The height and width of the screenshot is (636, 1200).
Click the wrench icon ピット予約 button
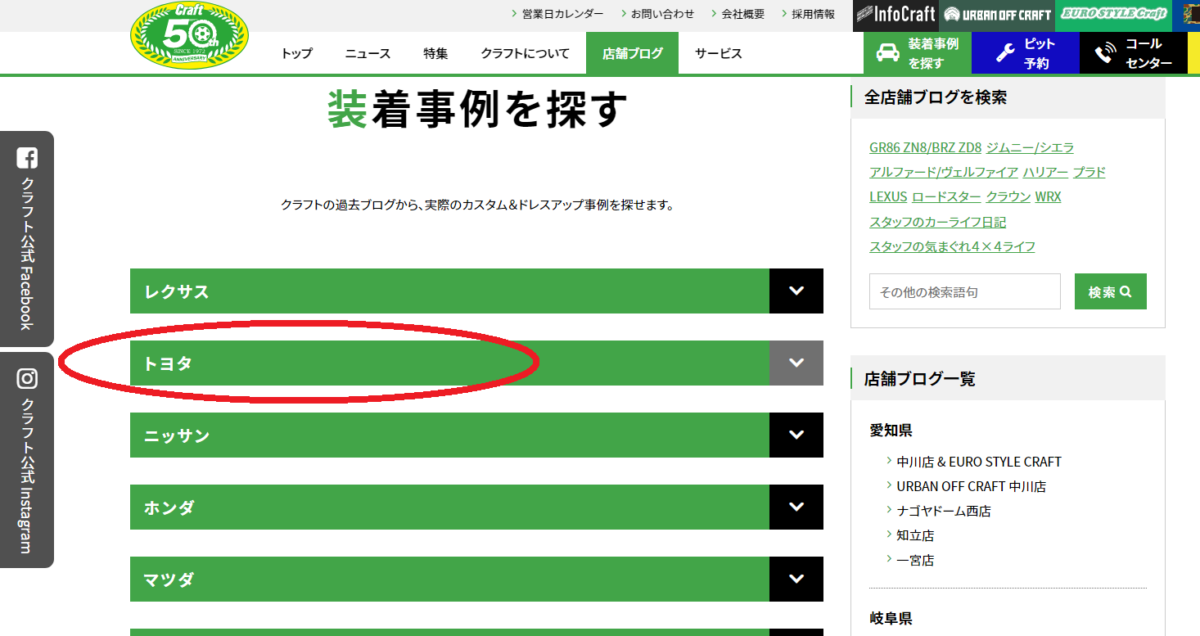click(x=1025, y=53)
